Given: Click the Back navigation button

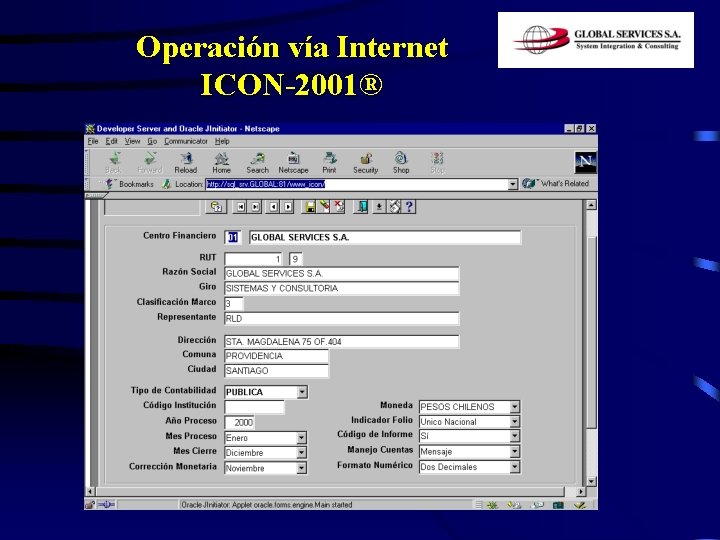Looking at the screenshot, I should pyautogui.click(x=113, y=163).
